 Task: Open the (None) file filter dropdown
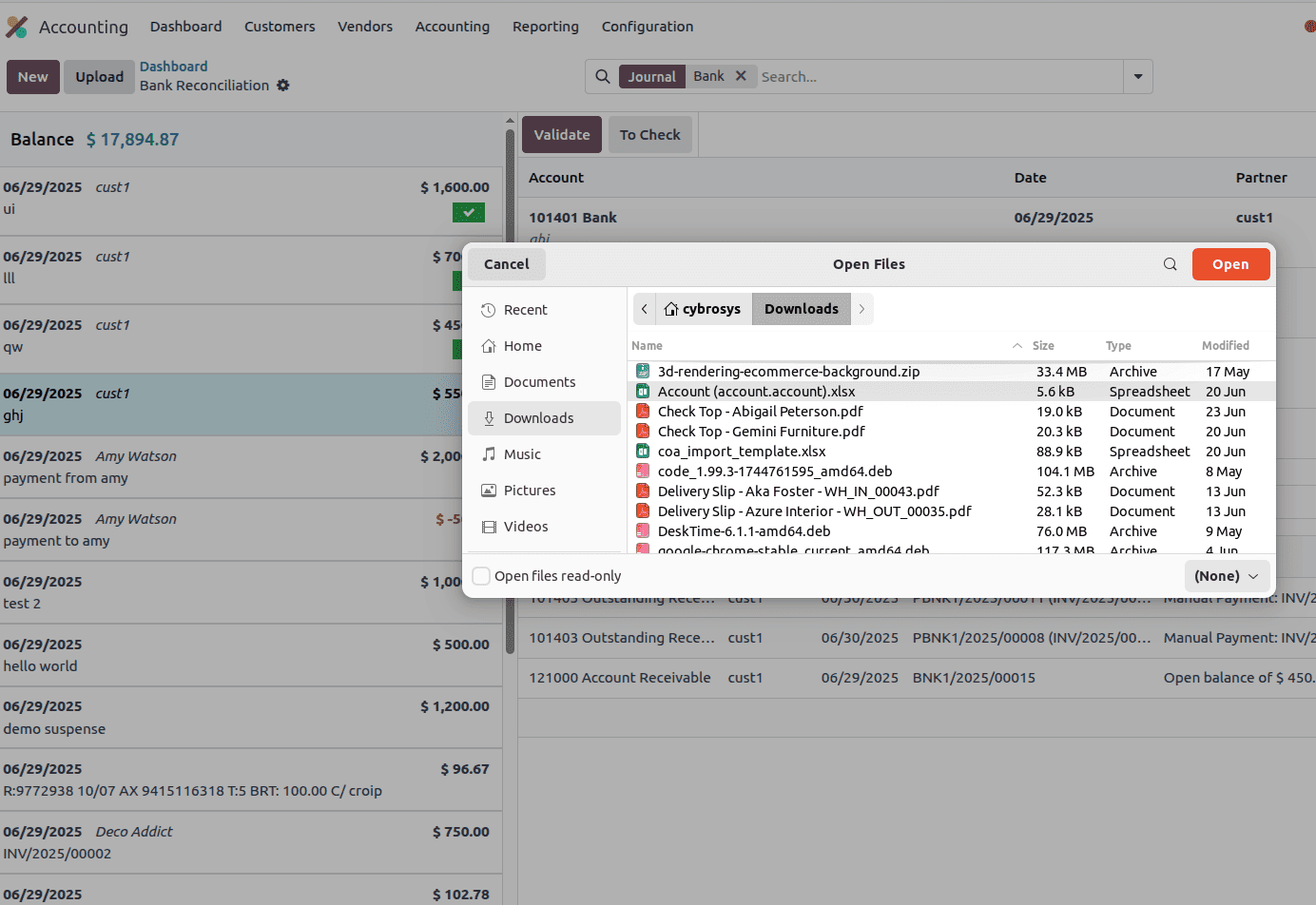1227,576
